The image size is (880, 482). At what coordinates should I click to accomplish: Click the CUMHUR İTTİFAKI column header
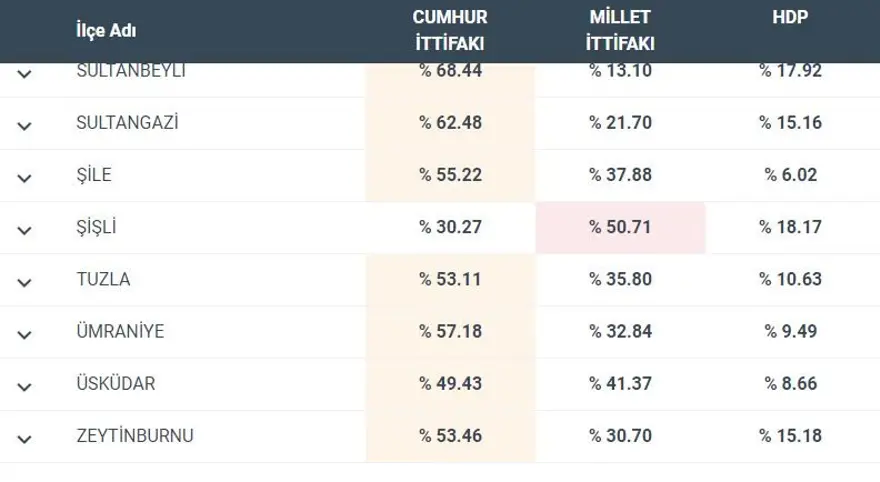[450, 31]
